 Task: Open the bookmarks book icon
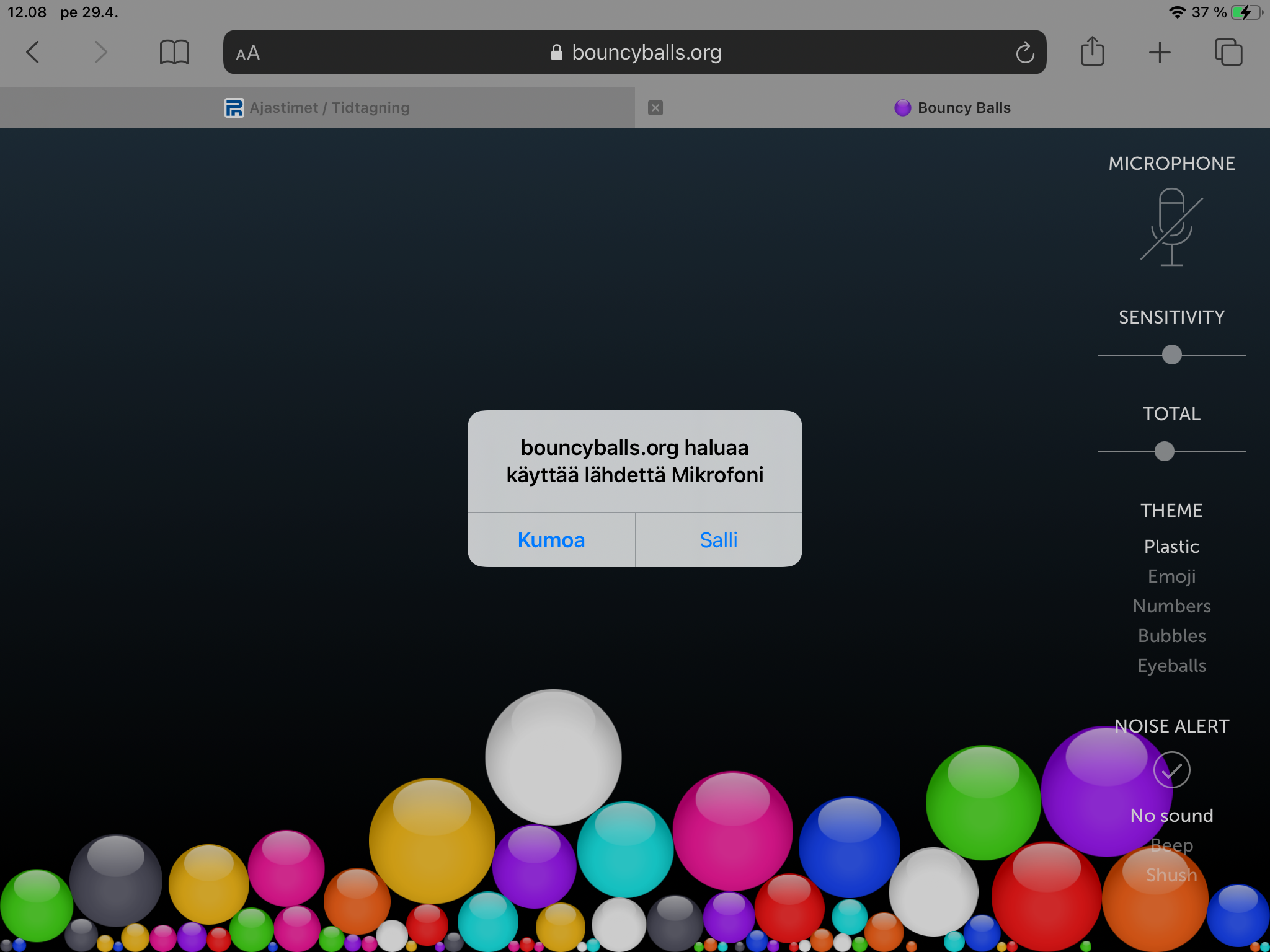[x=174, y=53]
